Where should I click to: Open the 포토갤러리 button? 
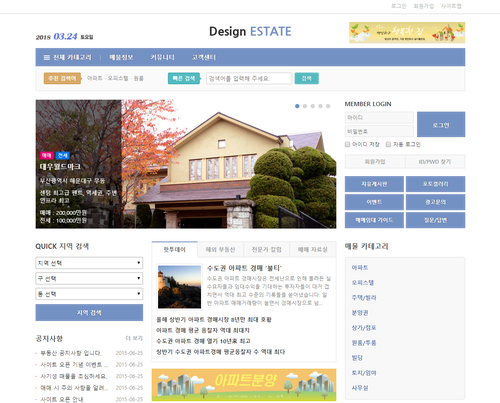point(435,184)
